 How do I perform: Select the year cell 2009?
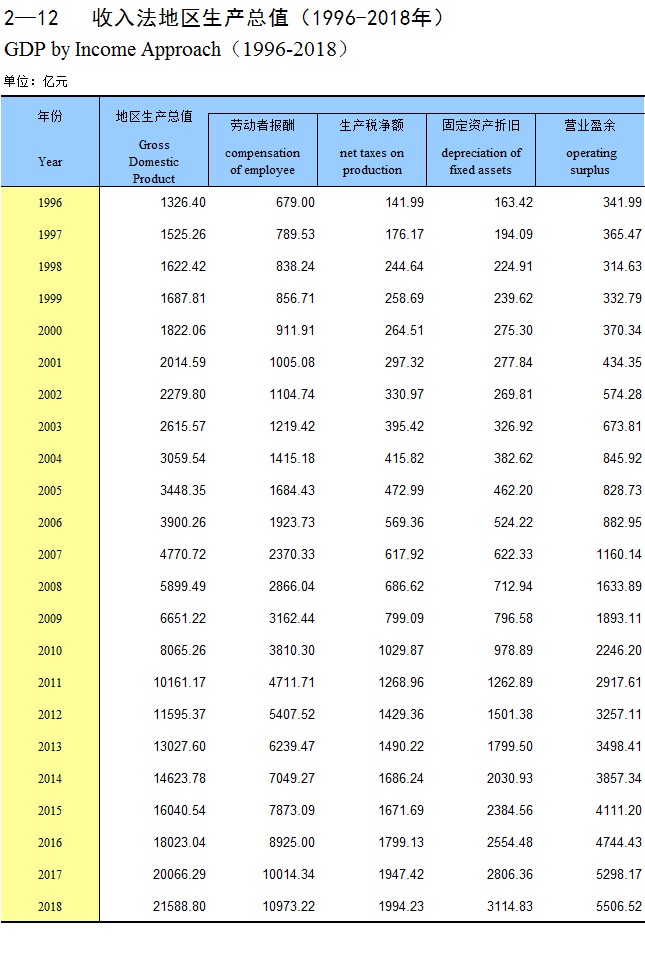click(x=50, y=619)
